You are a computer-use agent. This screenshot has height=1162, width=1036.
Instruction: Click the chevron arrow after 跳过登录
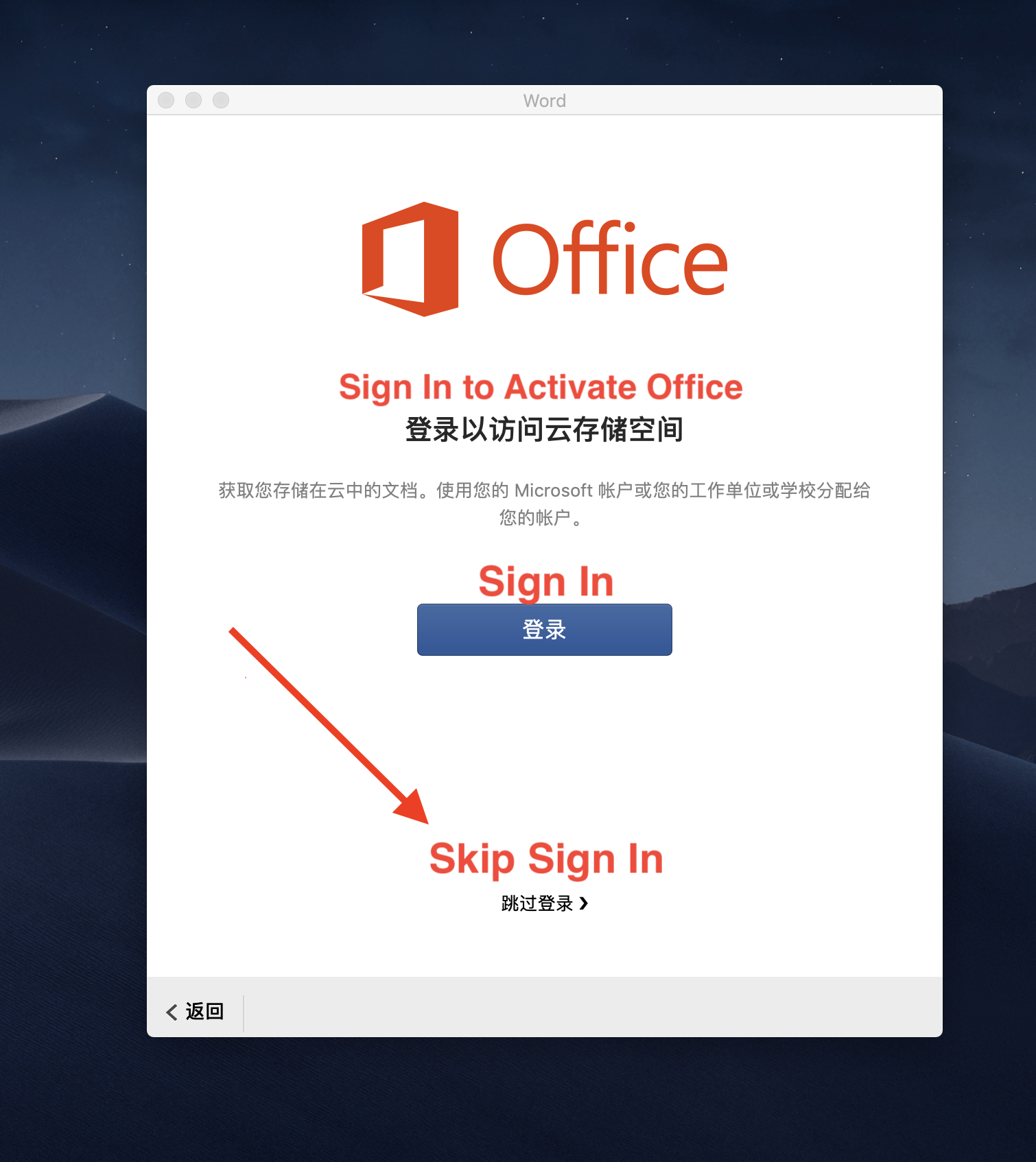tap(584, 903)
